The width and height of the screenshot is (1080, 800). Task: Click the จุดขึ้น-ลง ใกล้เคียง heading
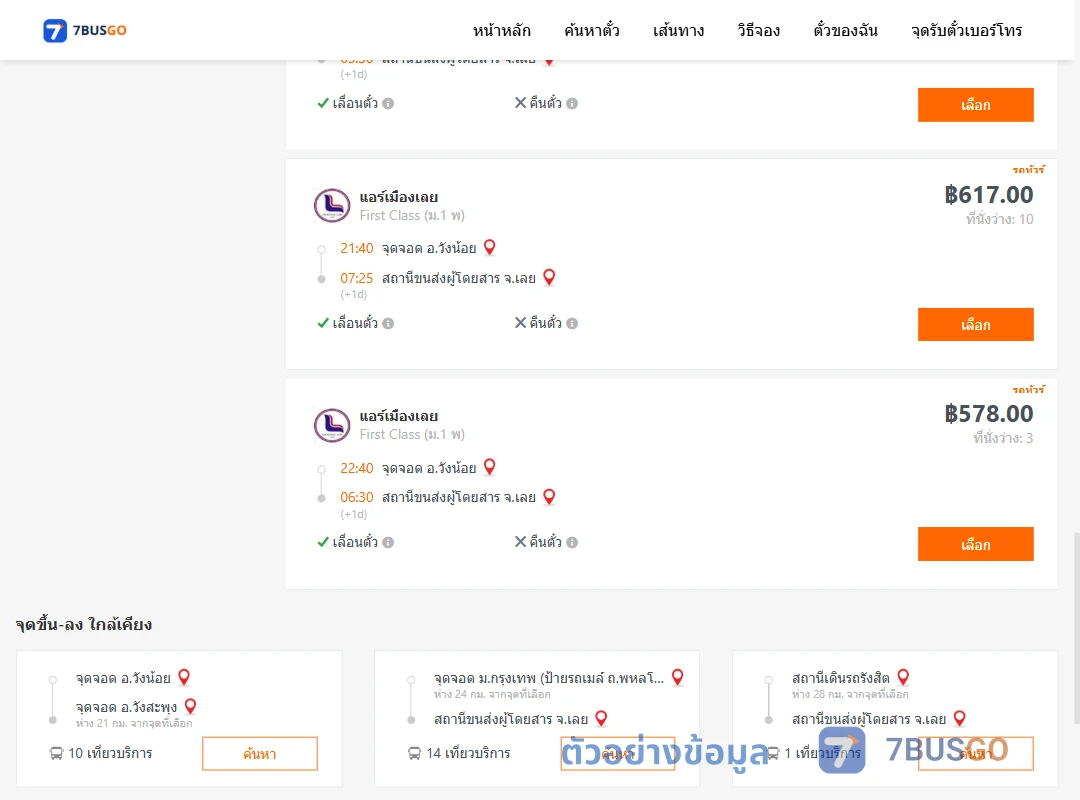(84, 624)
